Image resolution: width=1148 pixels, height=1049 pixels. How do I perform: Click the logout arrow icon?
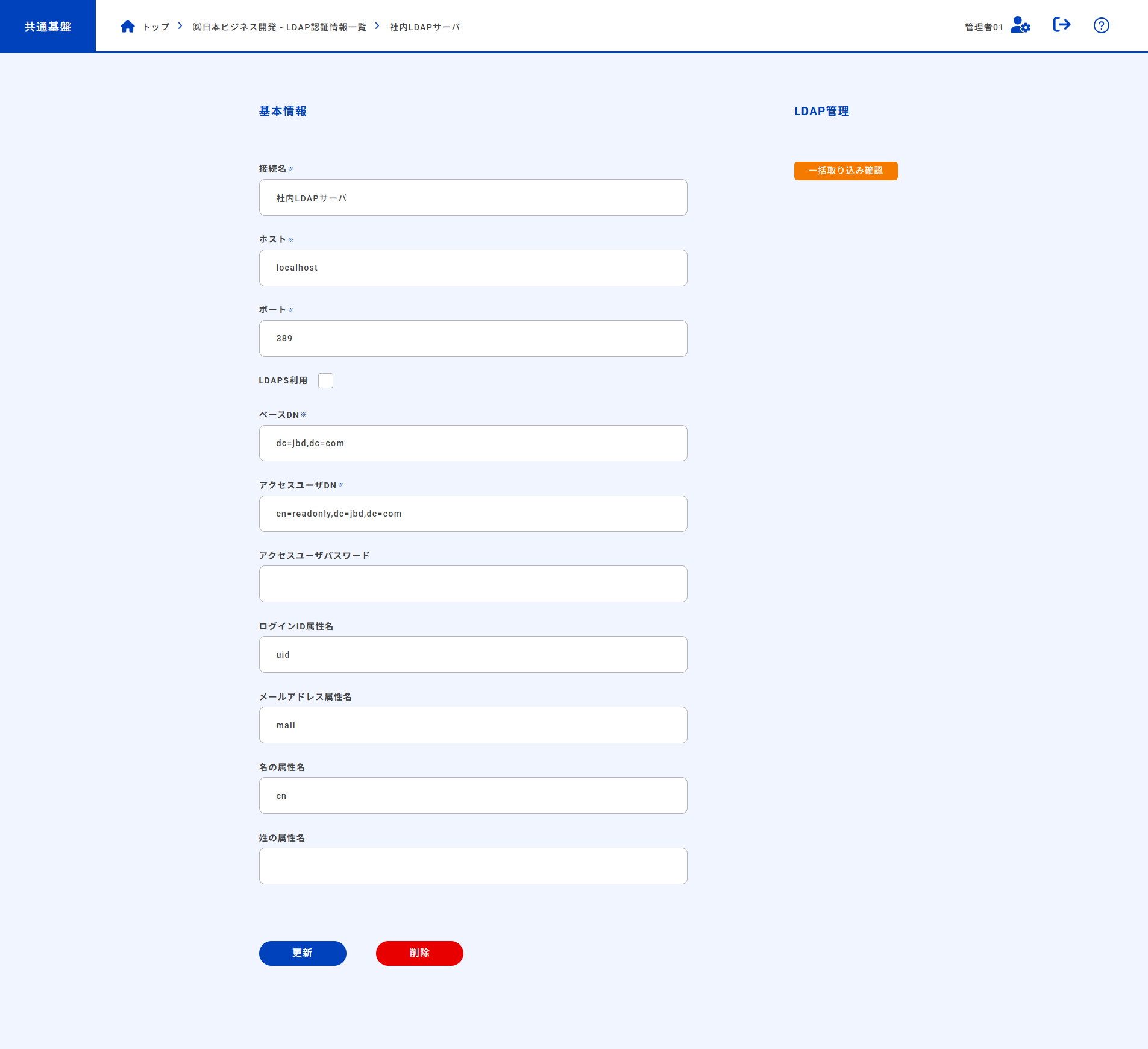pos(1061,25)
